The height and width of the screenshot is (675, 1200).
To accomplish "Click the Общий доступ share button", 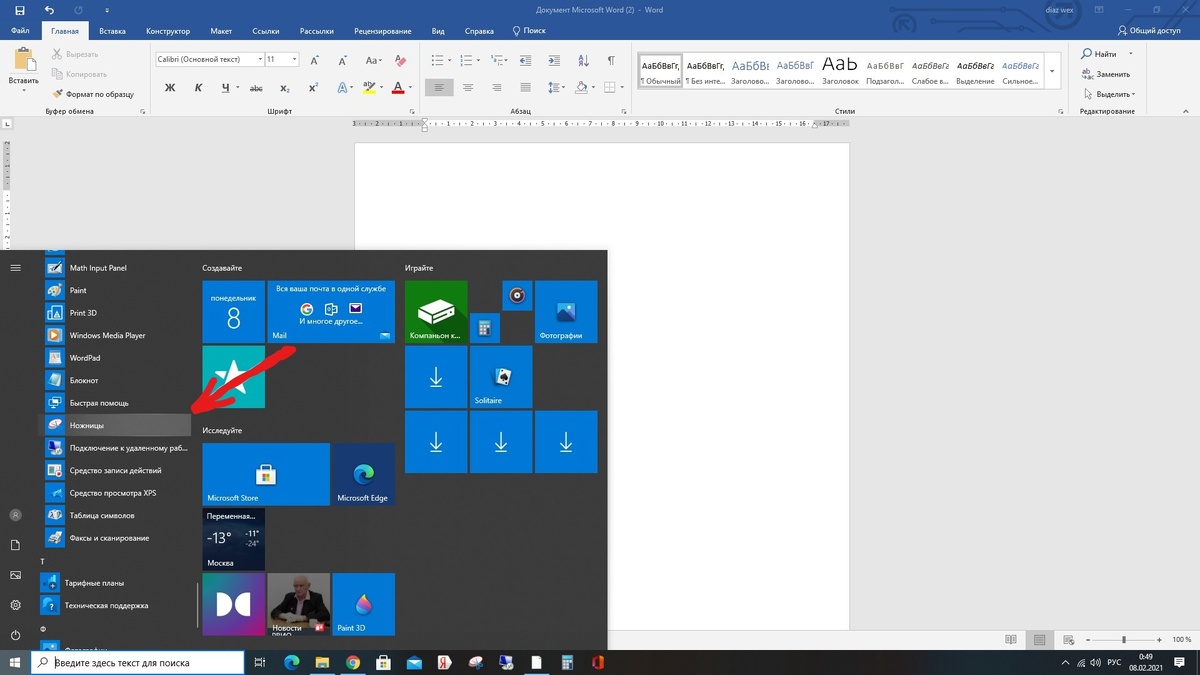I will pyautogui.click(x=1150, y=31).
